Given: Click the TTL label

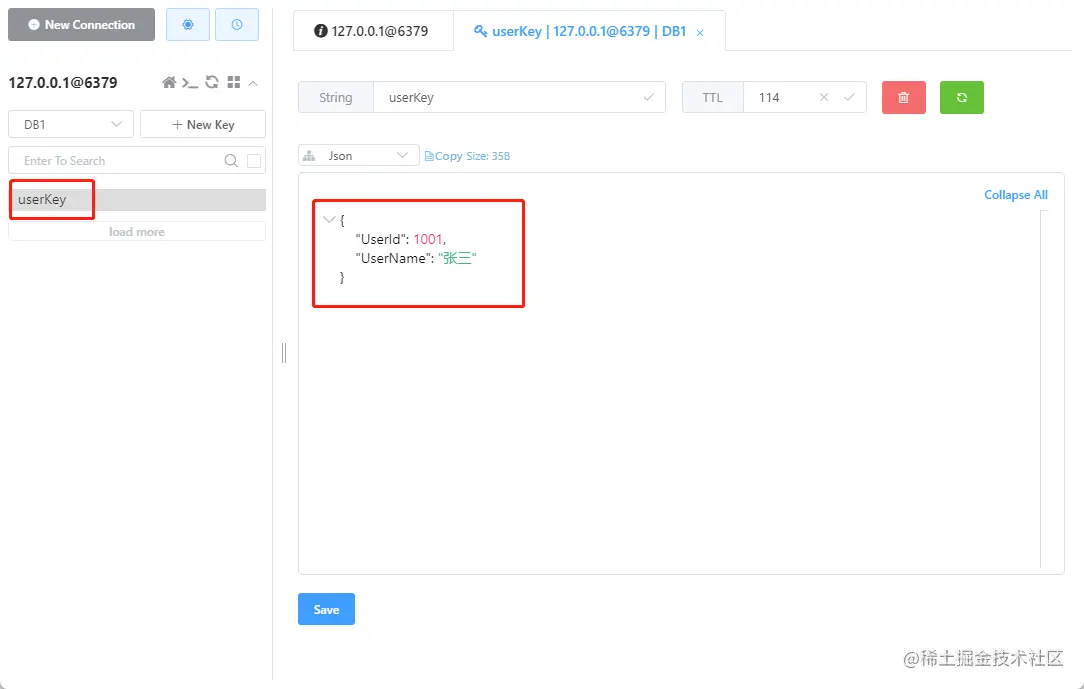Looking at the screenshot, I should 713,97.
